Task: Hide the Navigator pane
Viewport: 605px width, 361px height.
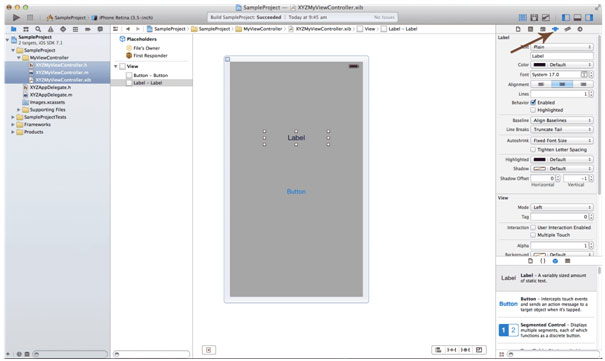Action: (566, 17)
